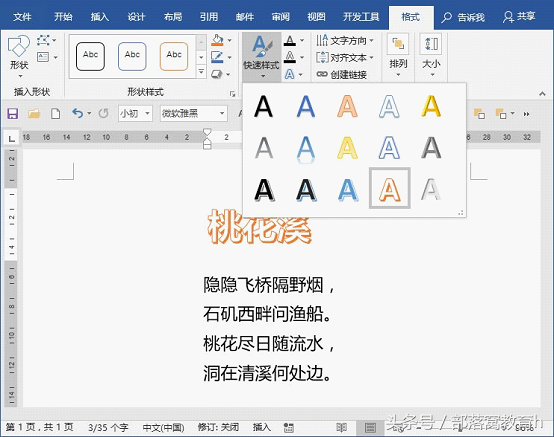Apply the orange outline Abc shape style
The width and height of the screenshot is (554, 437).
coord(174,56)
